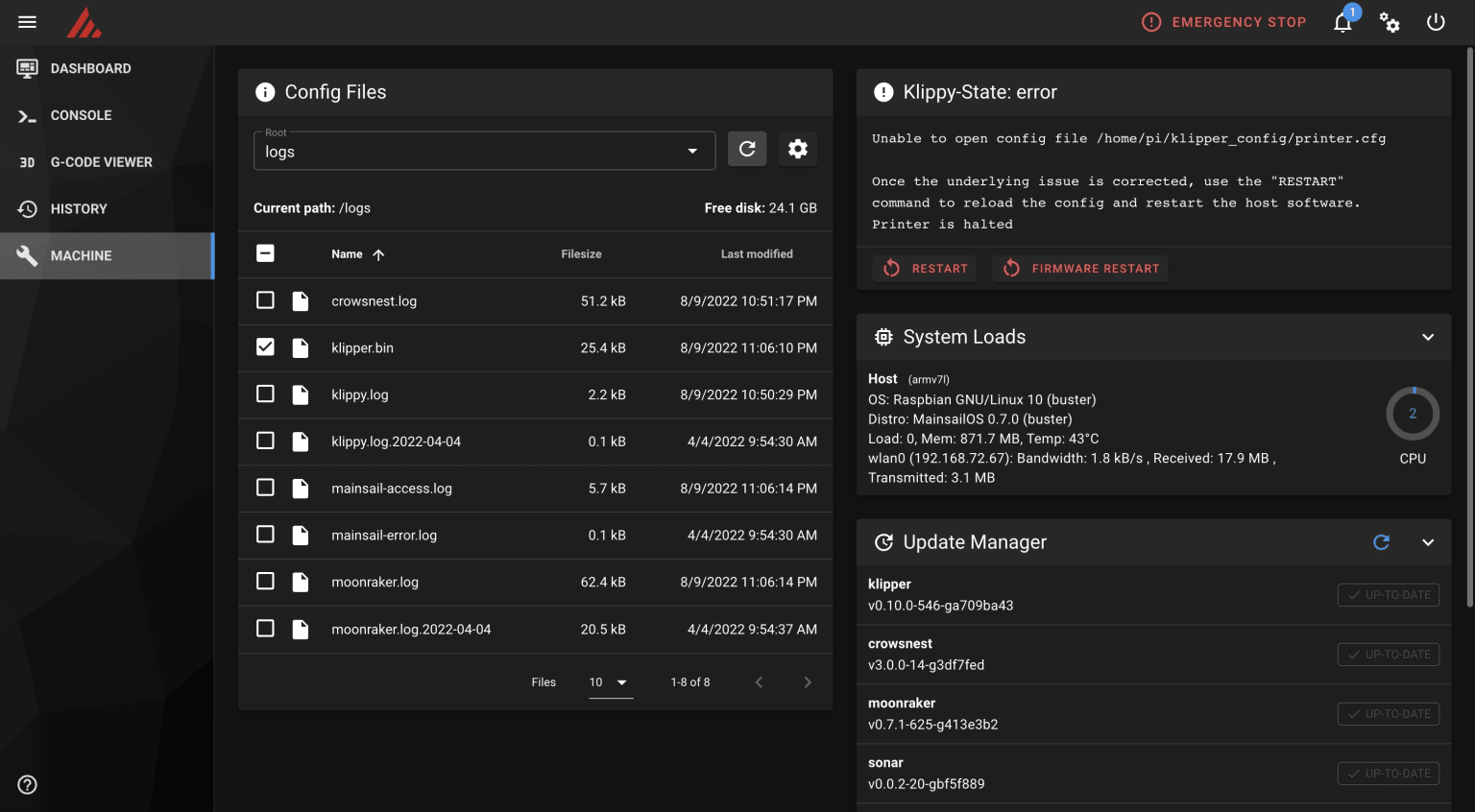Screen dimensions: 1475x812
Task: Open the hamburger navigation menu
Action: 27,22
